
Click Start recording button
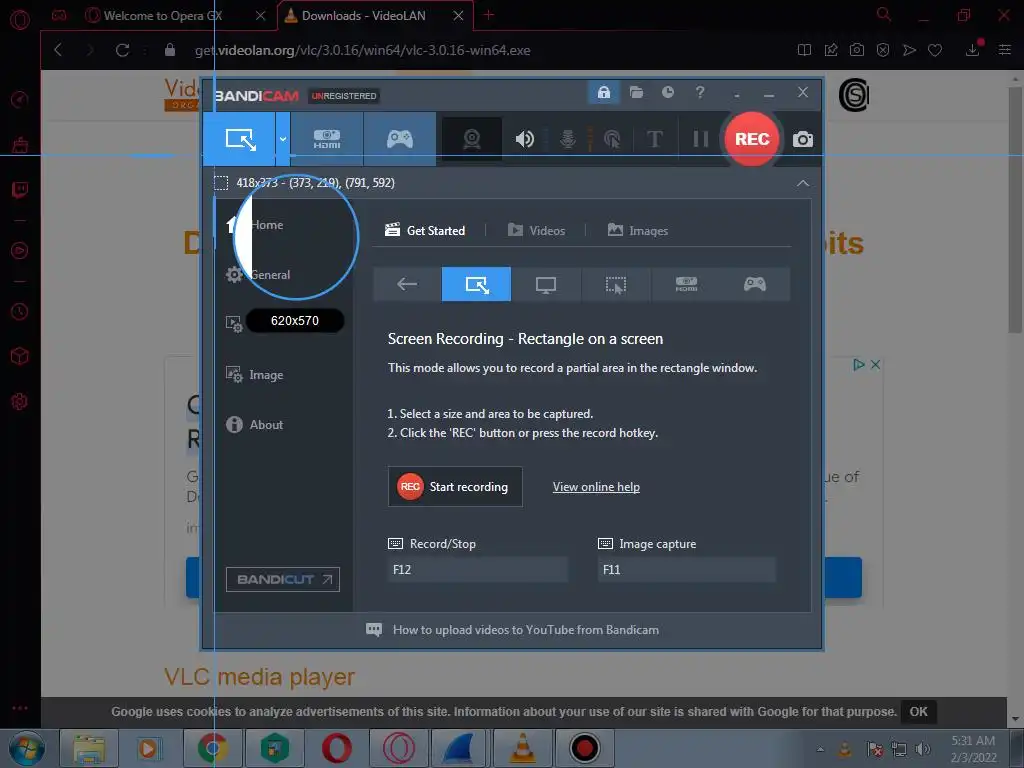point(455,487)
